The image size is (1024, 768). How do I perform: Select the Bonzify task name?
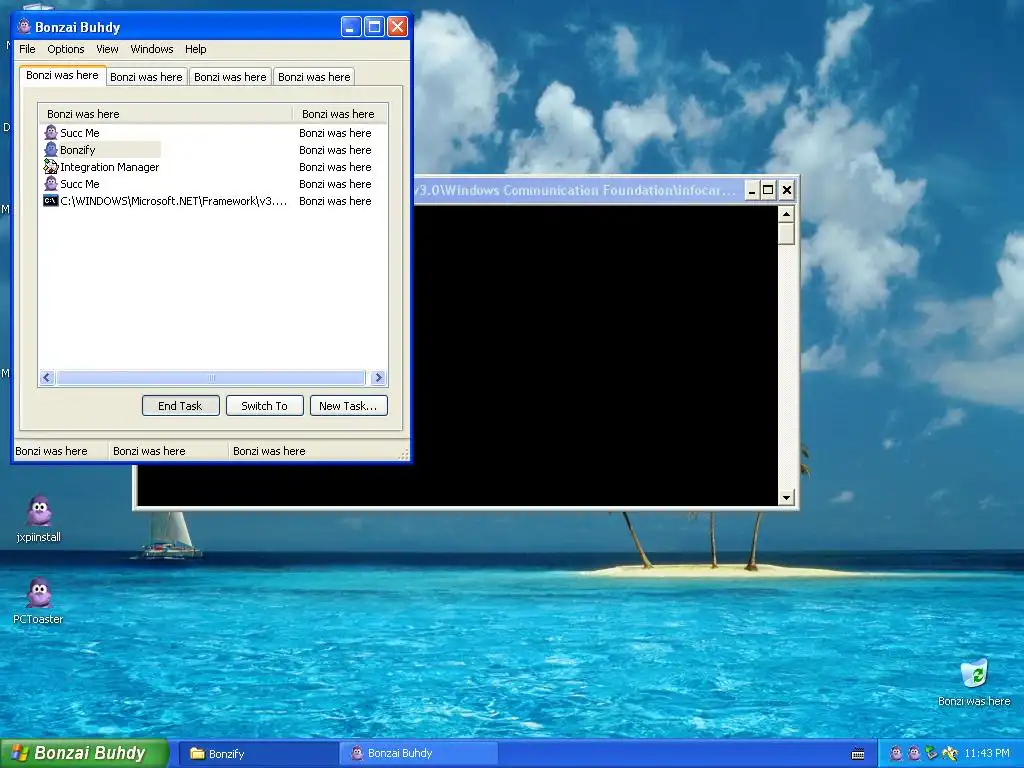tap(78, 150)
